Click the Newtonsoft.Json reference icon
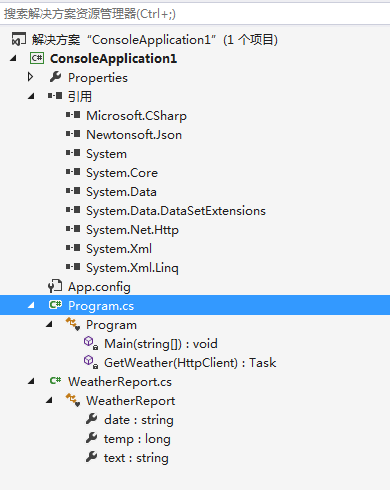Image resolution: width=390 pixels, height=490 pixels. click(x=73, y=134)
